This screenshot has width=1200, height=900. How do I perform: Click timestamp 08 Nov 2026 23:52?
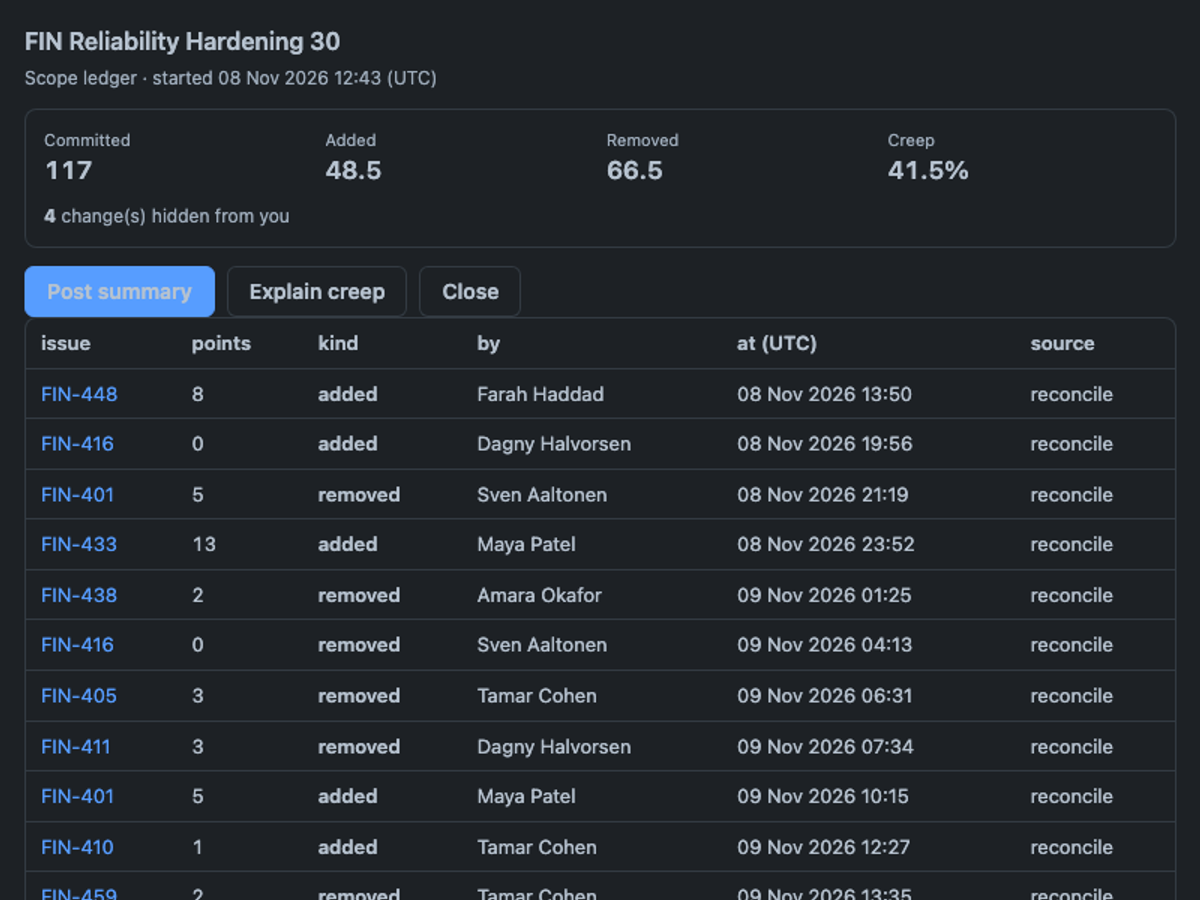[x=826, y=545]
